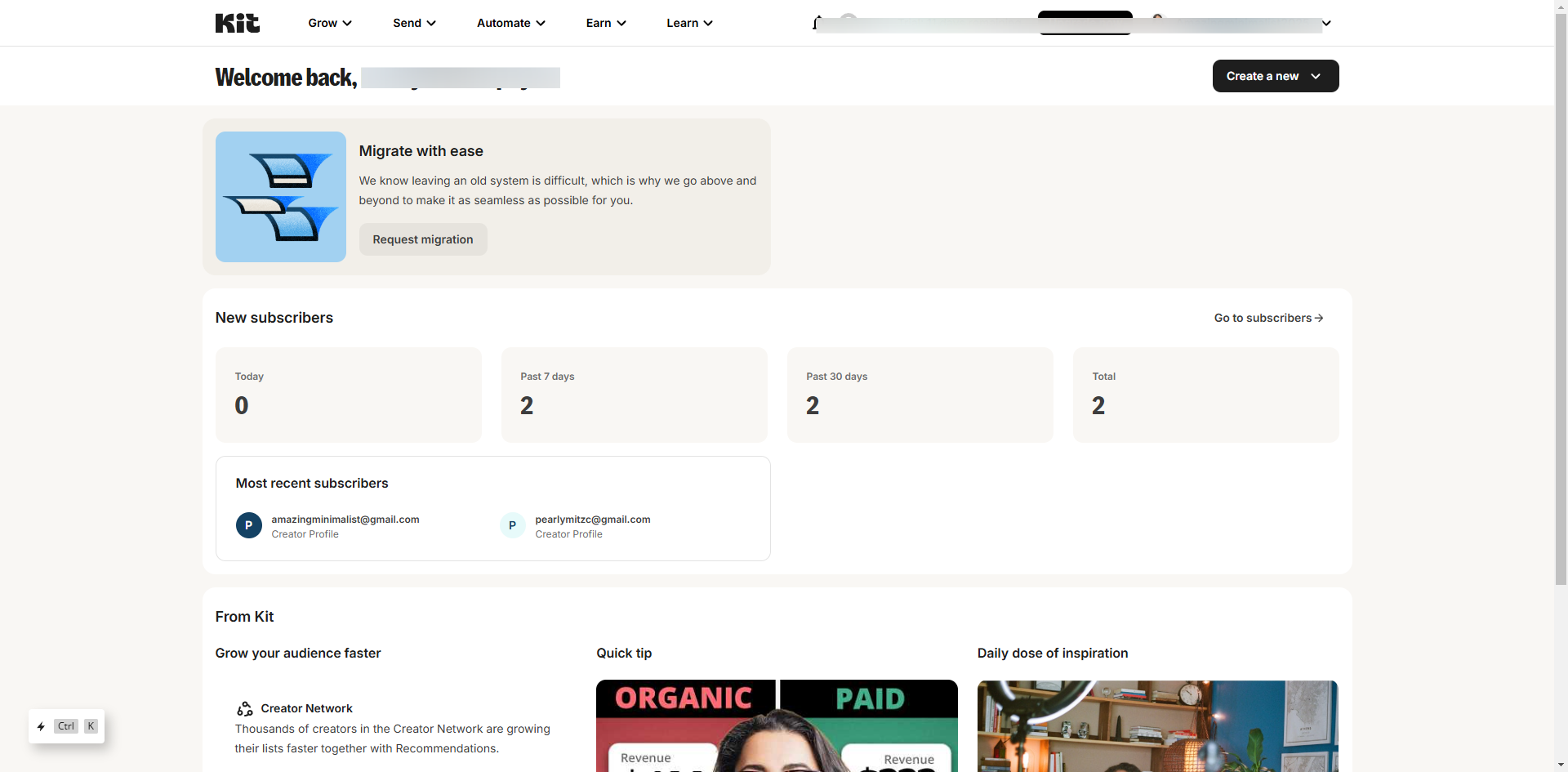
Task: Click the lightning bolt command palette icon
Action: click(41, 726)
